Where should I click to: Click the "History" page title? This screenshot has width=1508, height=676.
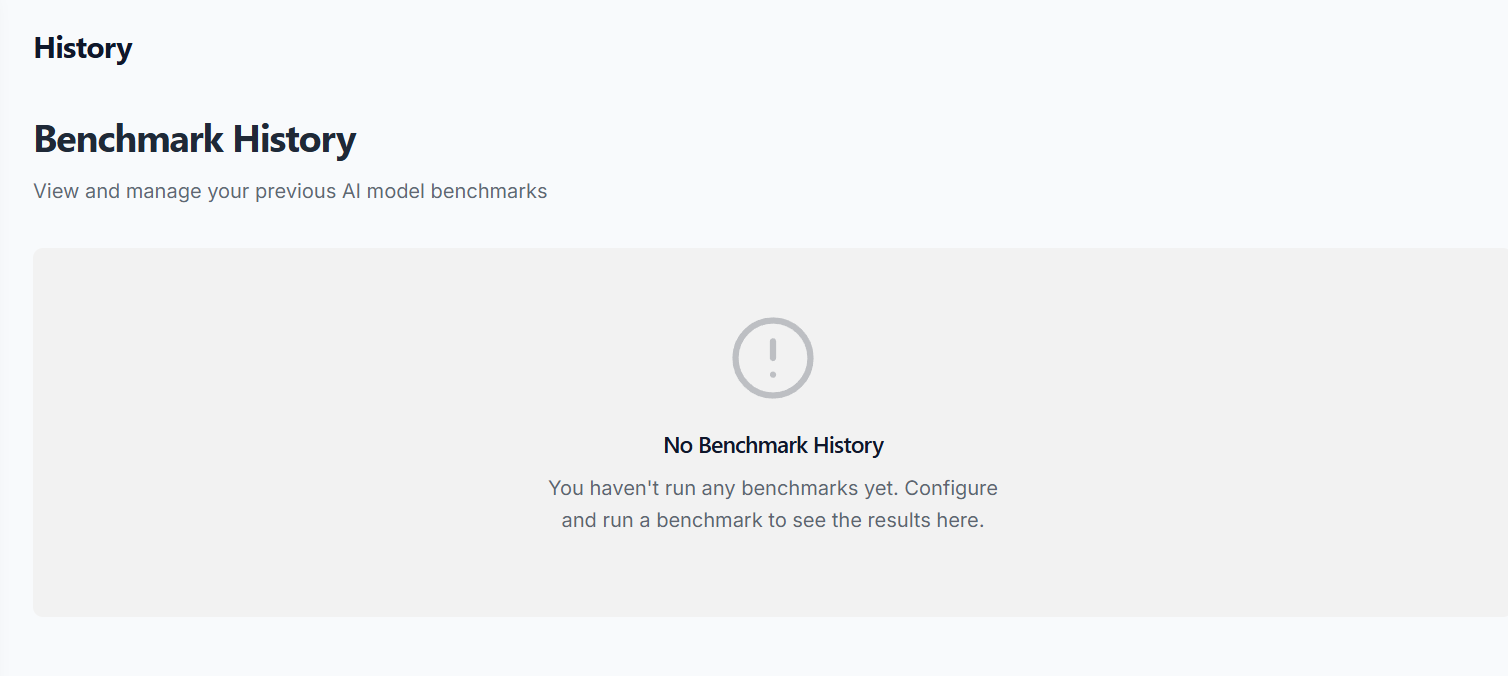pos(83,48)
